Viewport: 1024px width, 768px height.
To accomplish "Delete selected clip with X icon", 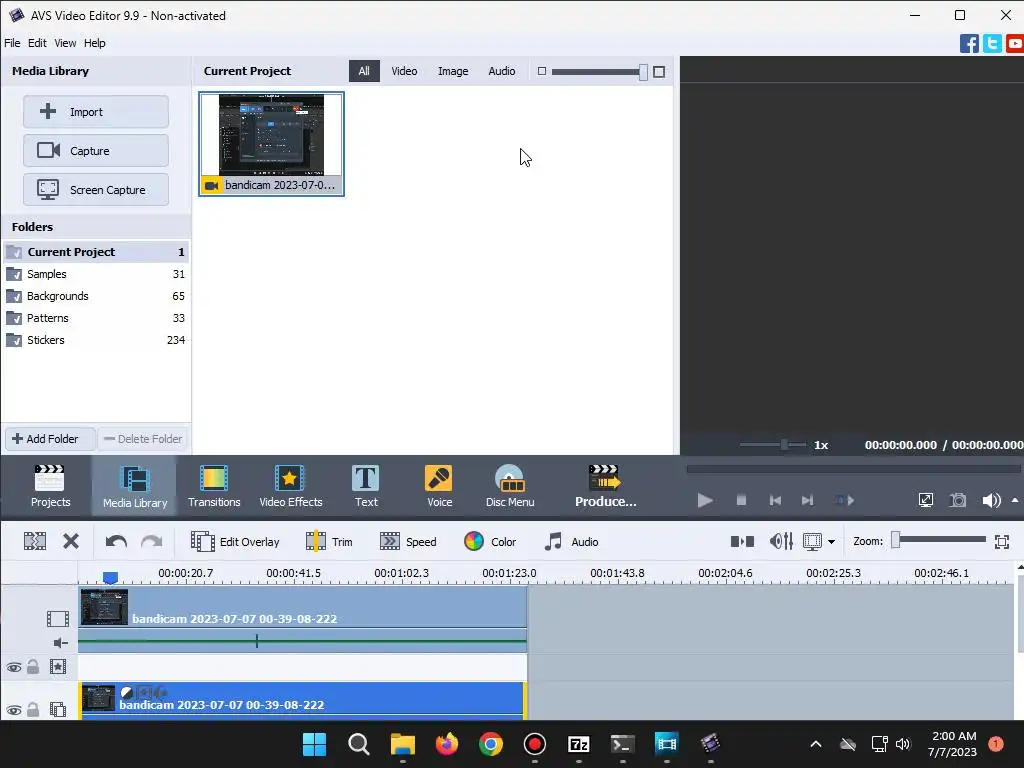I will point(71,541).
